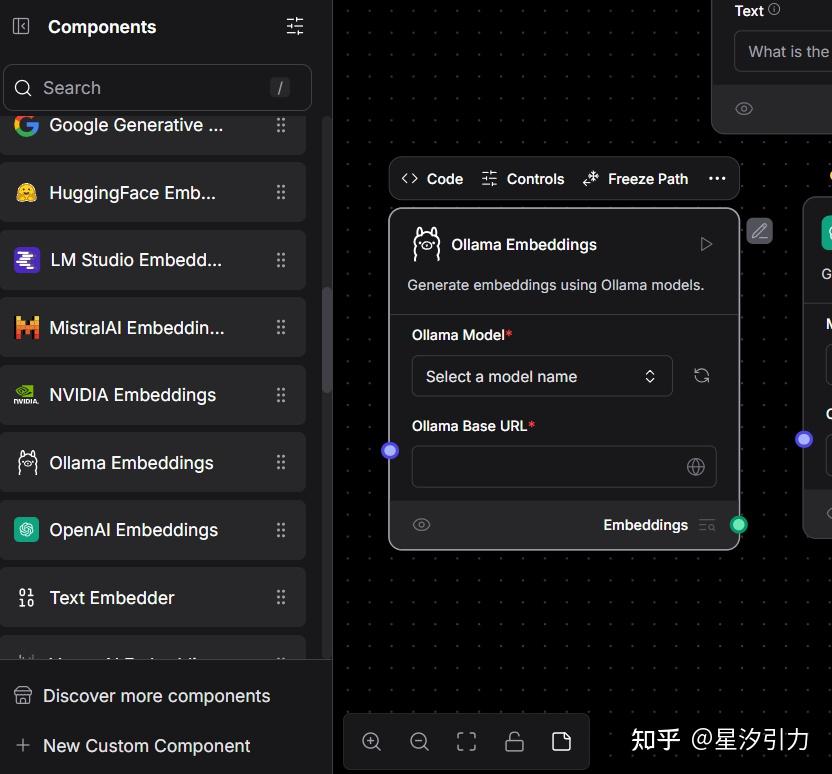Toggle the canvas lock

click(514, 741)
